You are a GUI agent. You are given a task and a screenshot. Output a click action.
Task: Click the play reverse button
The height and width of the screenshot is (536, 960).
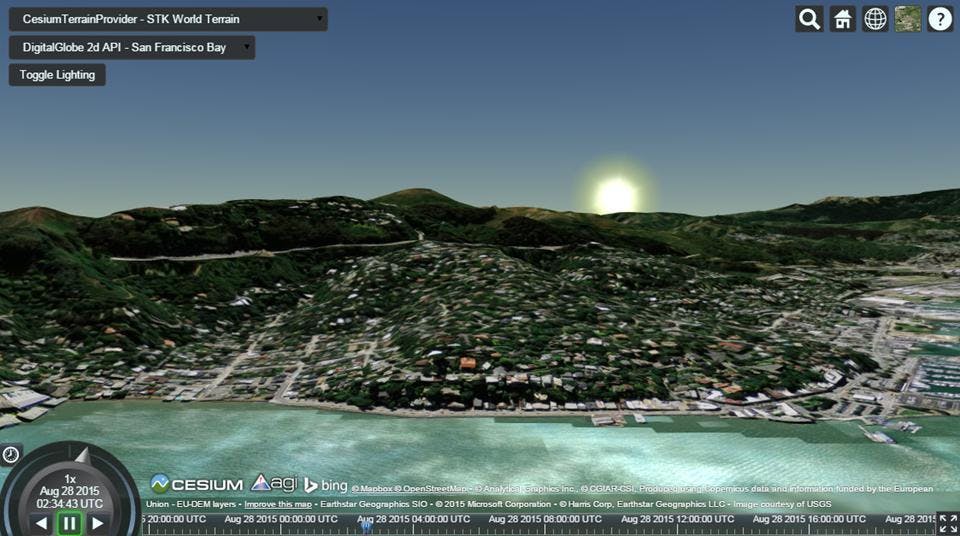[x=41, y=524]
